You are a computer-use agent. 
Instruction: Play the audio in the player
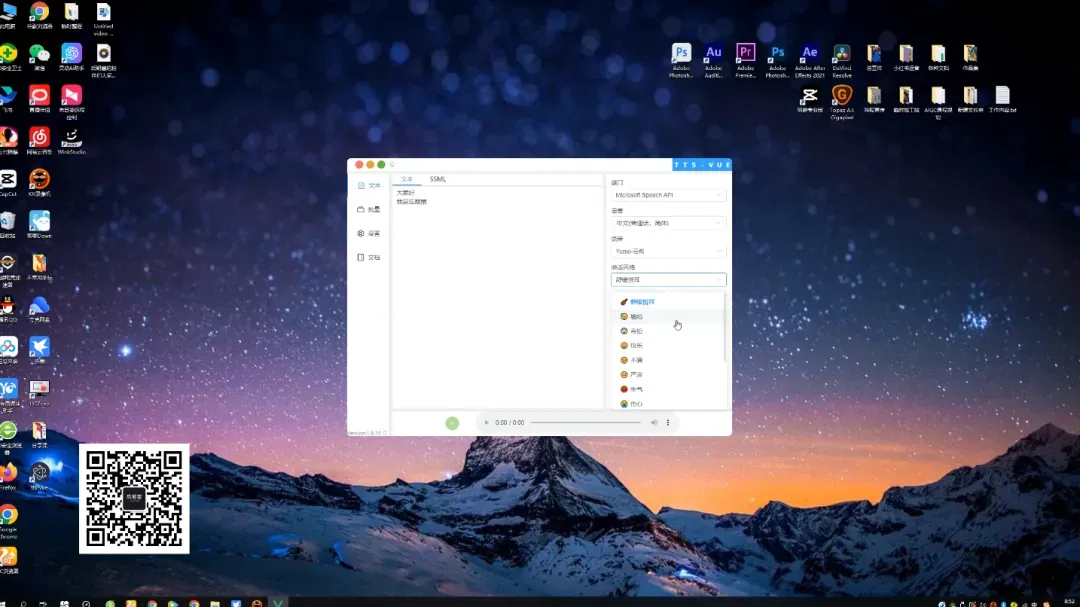point(486,422)
